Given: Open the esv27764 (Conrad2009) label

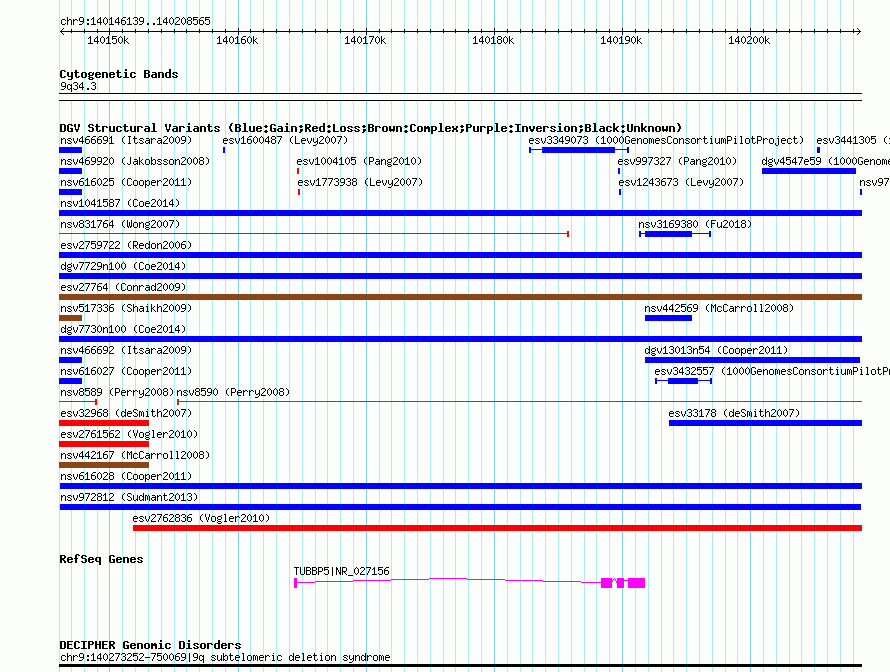Looking at the screenshot, I should [123, 287].
